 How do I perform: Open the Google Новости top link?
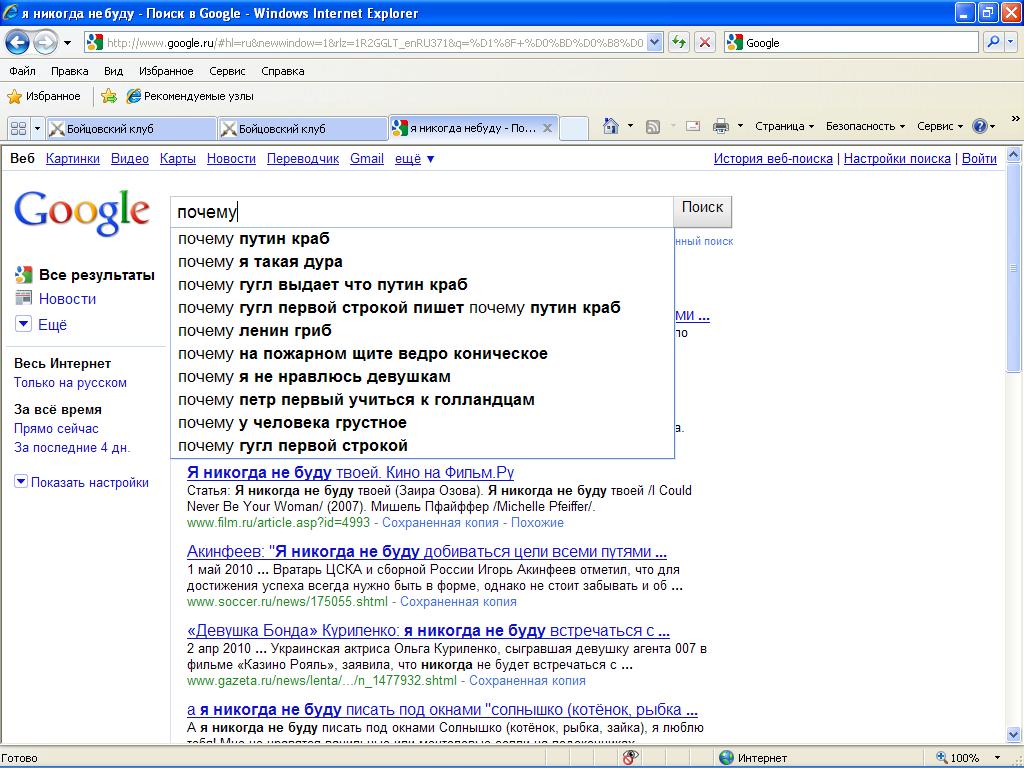tap(231, 159)
